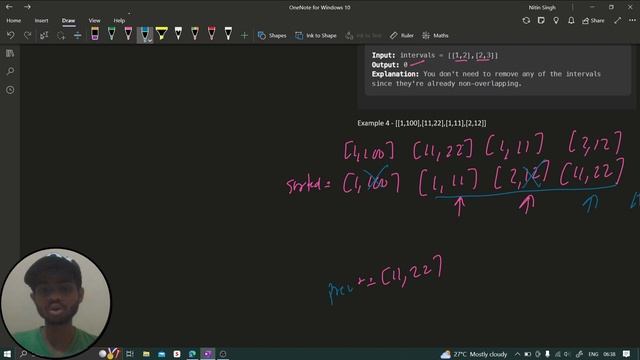The height and width of the screenshot is (360, 640).
Task: Open the blue pen options dropdown
Action: point(150,40)
